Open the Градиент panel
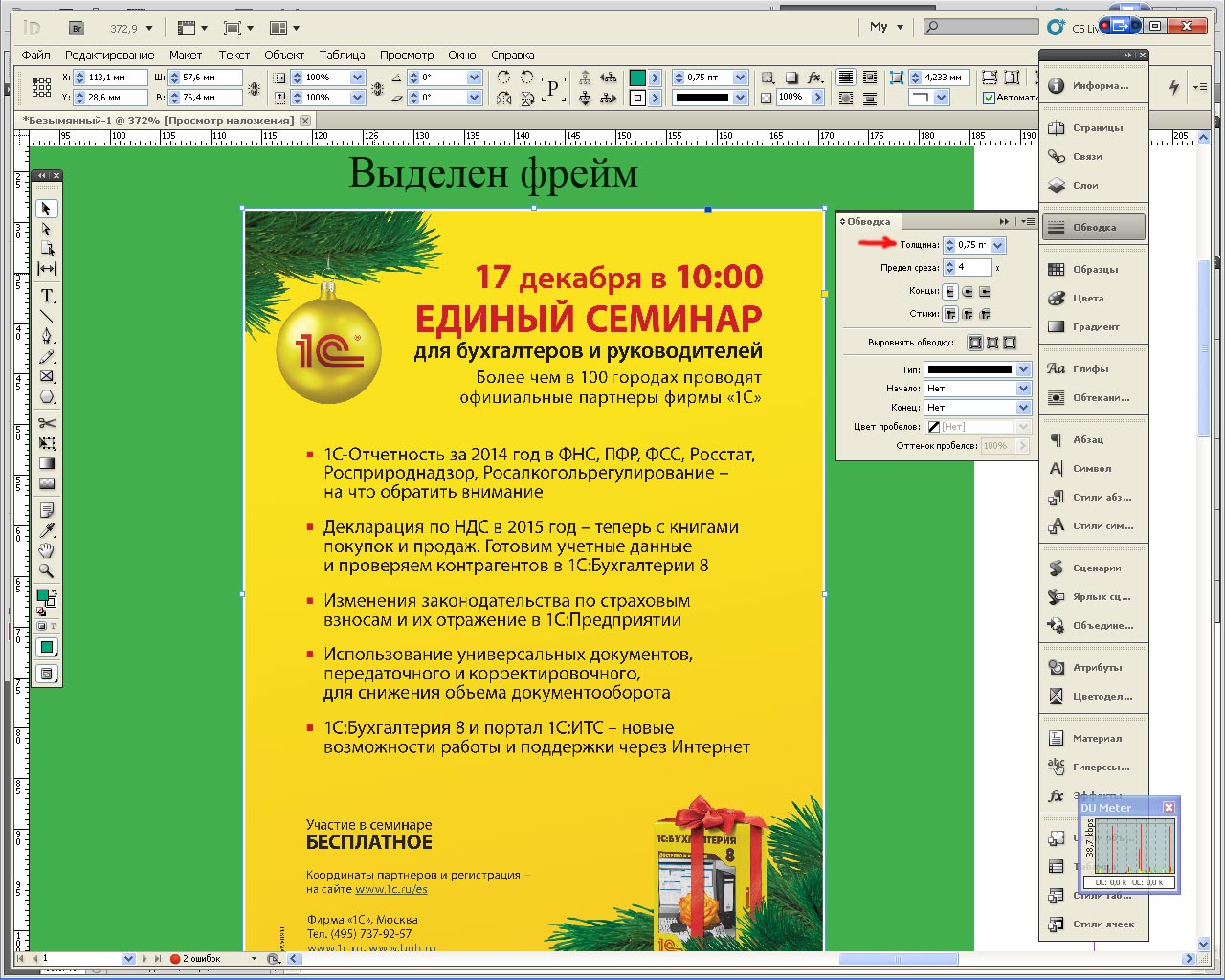Viewport: 1225px width, 980px height. pyautogui.click(x=1093, y=326)
